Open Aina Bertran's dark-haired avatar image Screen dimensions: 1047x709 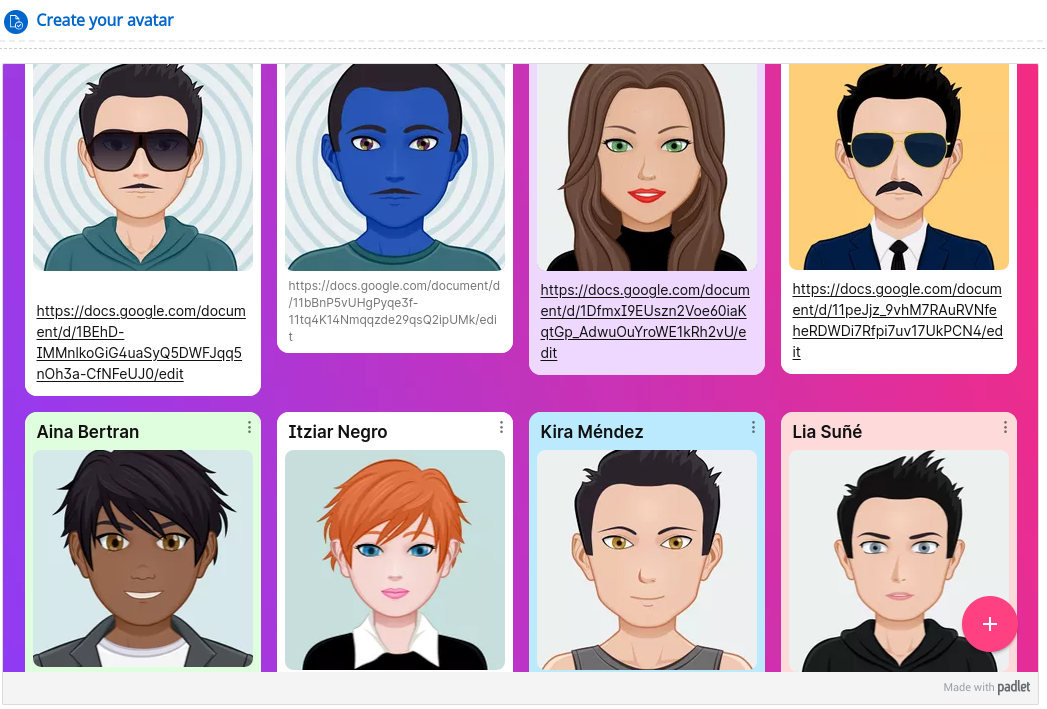tap(143, 559)
